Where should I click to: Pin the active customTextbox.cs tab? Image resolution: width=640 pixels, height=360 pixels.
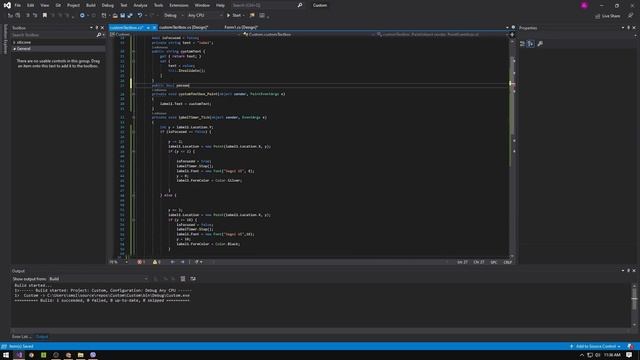(148, 27)
